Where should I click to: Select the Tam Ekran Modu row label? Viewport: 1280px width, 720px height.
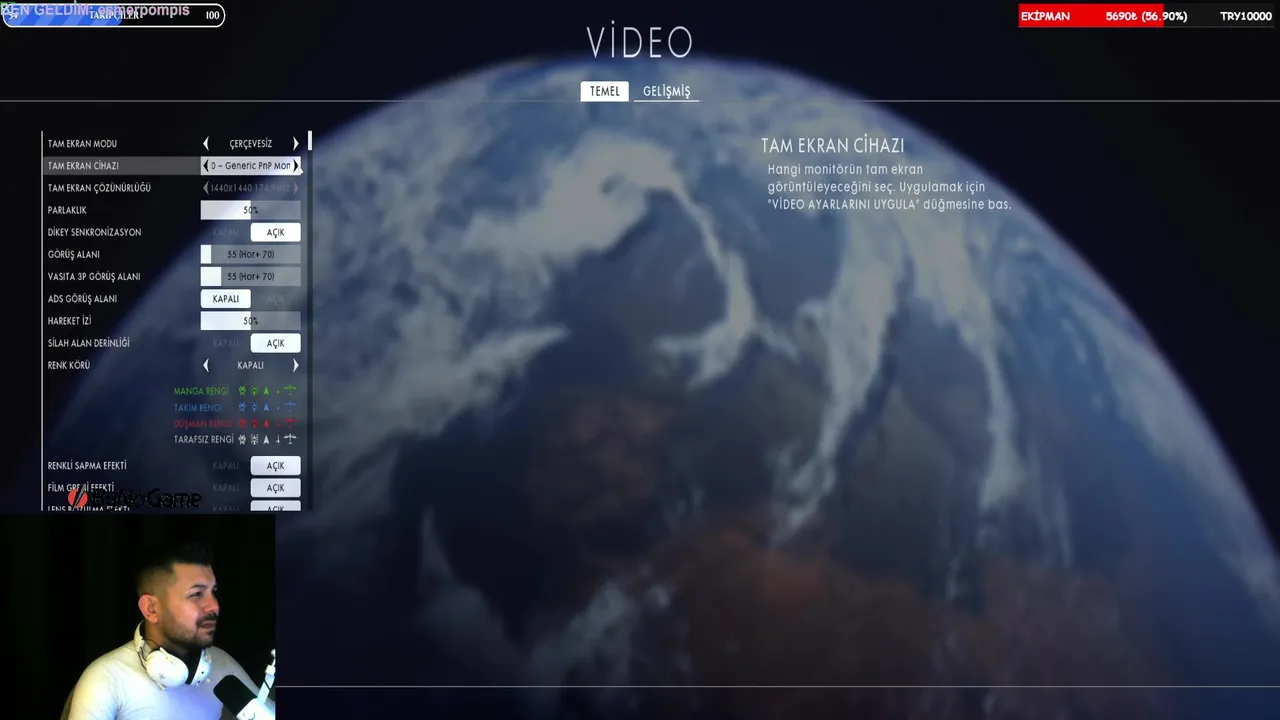point(82,144)
